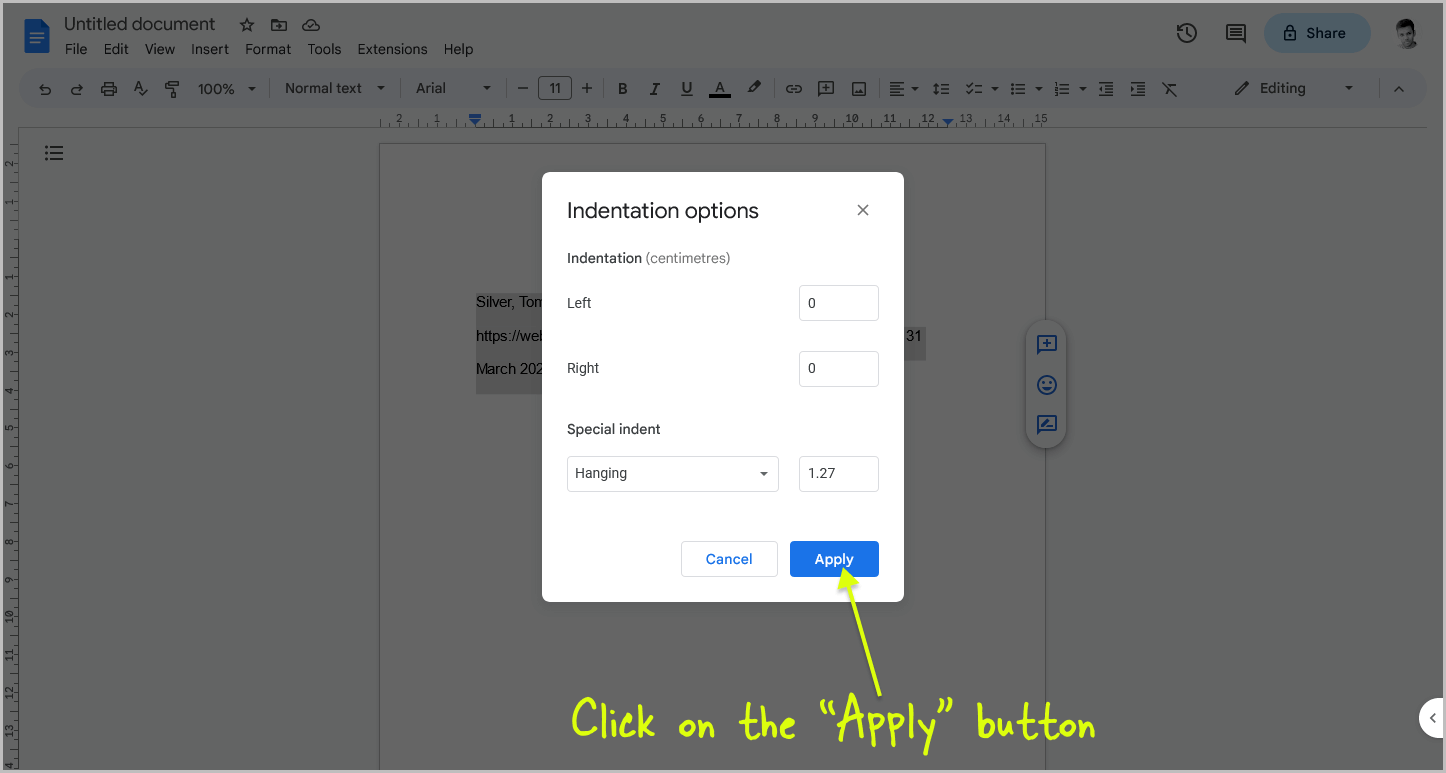Open the Hanging special indent dropdown
This screenshot has height=773, width=1446.
pos(672,473)
